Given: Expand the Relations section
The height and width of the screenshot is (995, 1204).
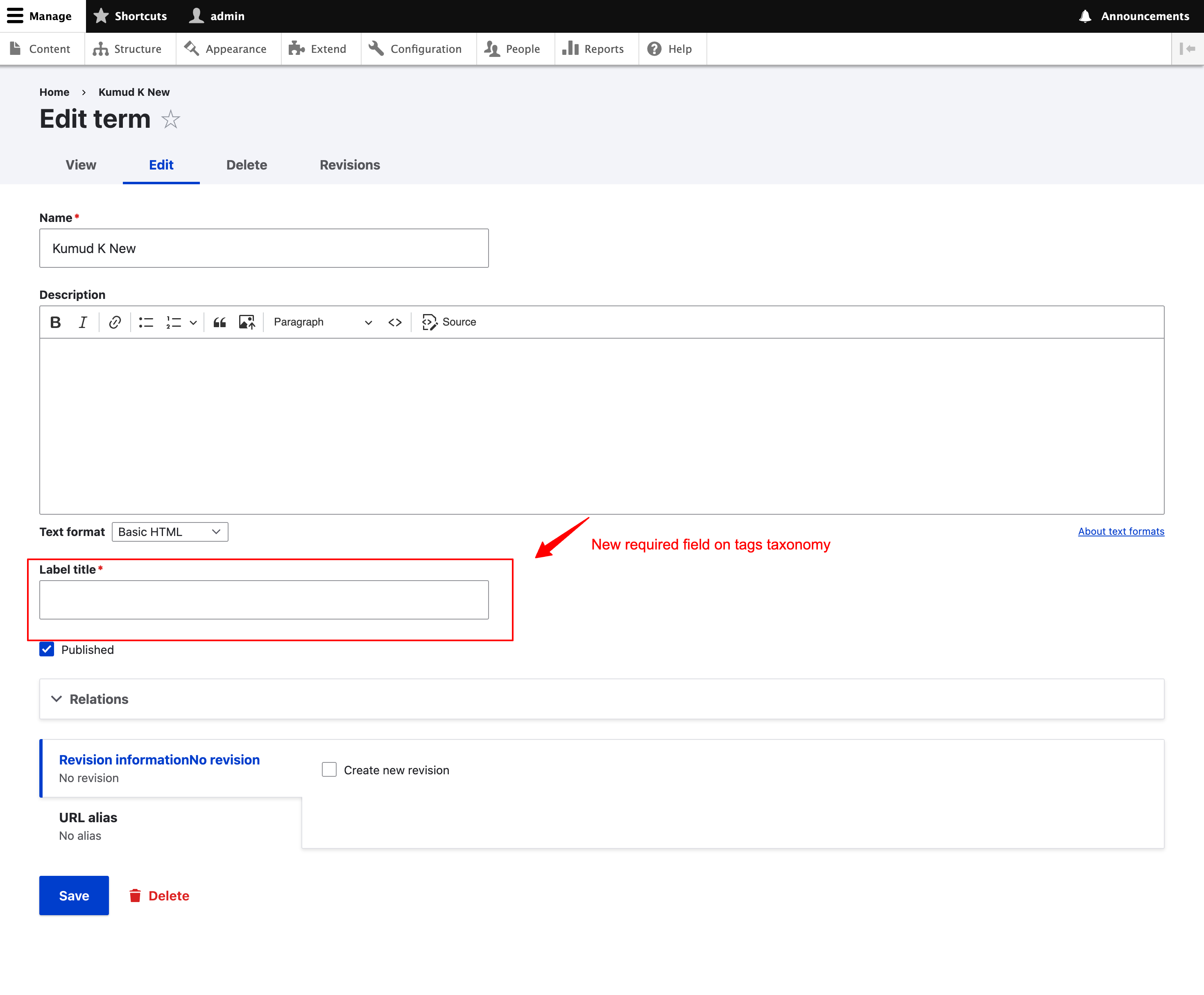Looking at the screenshot, I should pyautogui.click(x=99, y=699).
